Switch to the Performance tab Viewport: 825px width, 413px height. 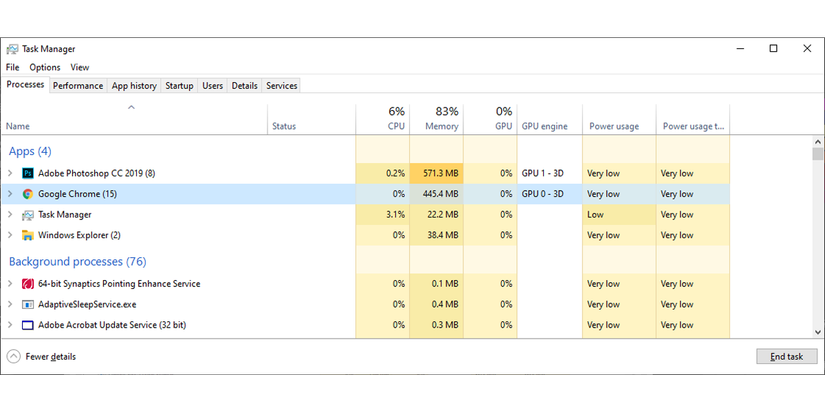point(78,86)
